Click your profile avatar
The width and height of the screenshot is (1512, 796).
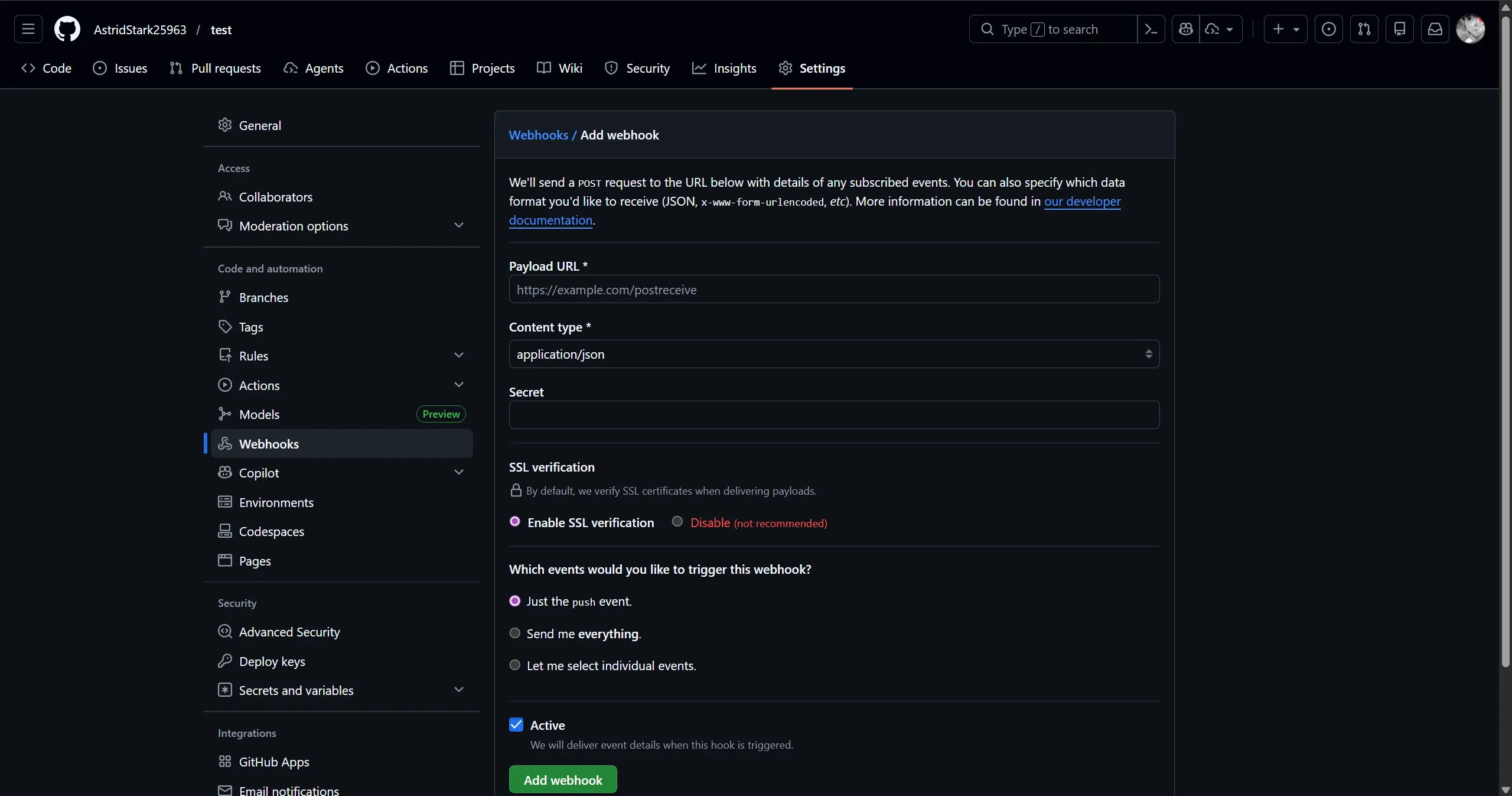(1471, 29)
